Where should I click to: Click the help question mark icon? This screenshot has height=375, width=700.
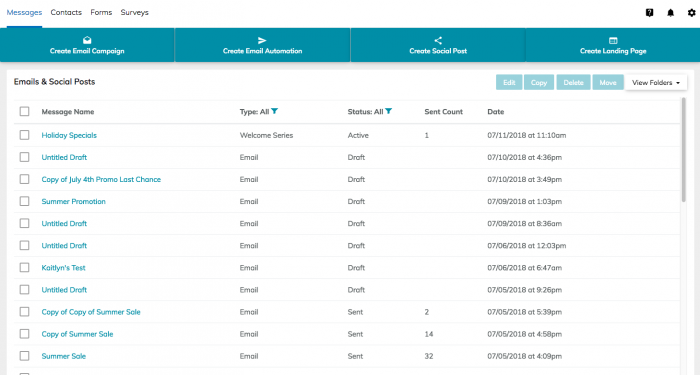[x=650, y=12]
